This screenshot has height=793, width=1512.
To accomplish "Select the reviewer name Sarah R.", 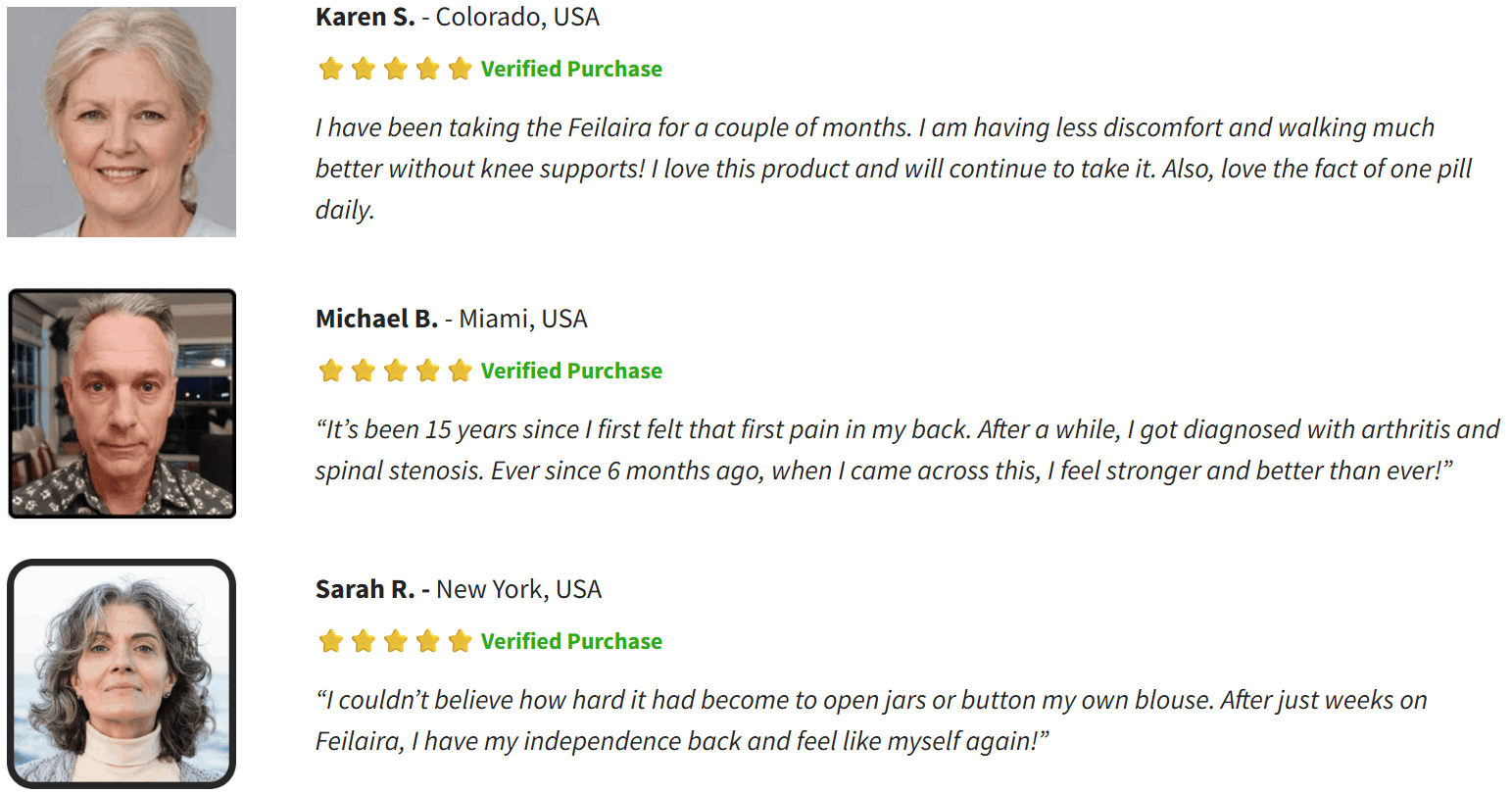I will [365, 589].
